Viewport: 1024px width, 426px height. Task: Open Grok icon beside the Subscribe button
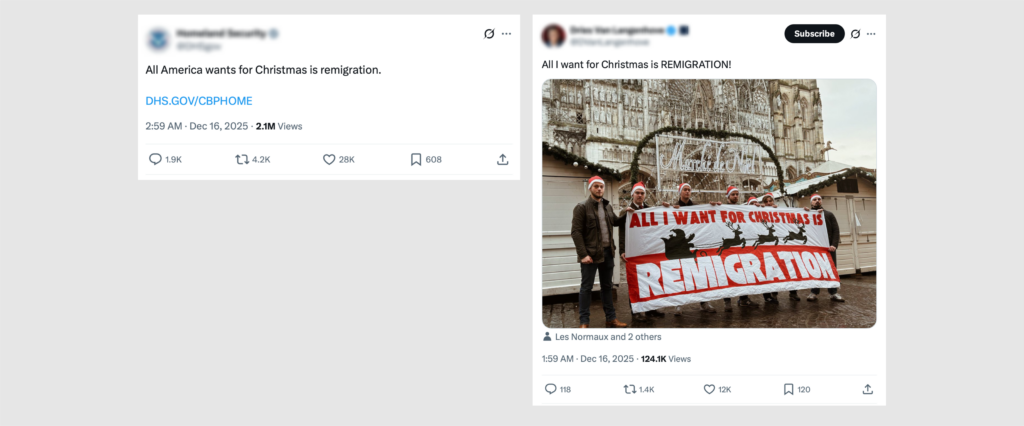(855, 34)
